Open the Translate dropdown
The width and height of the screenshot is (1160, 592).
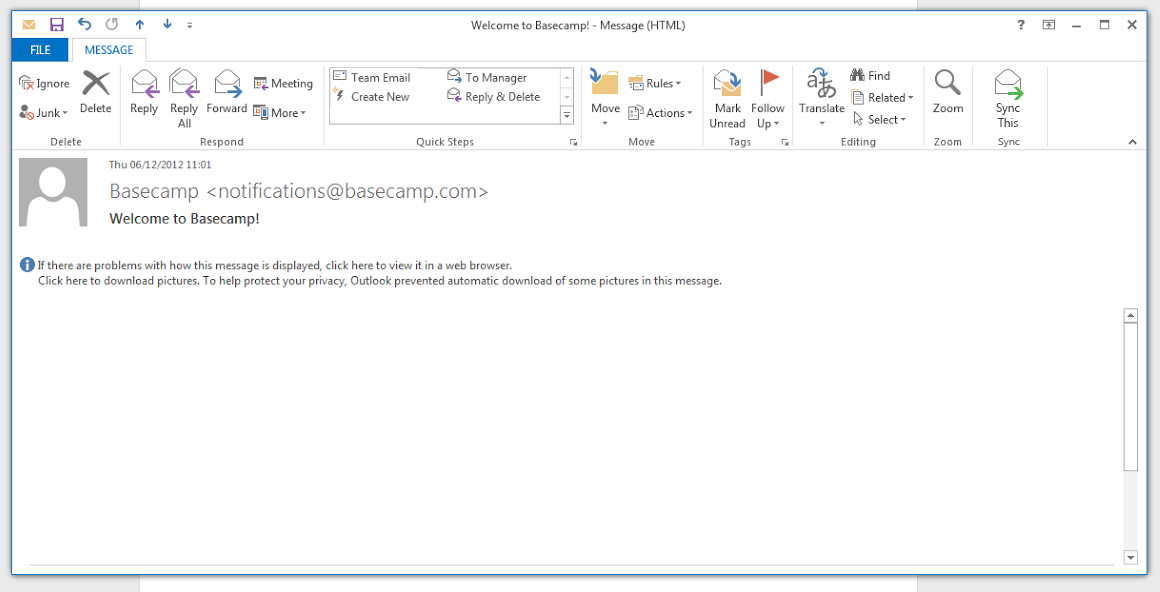tap(822, 98)
